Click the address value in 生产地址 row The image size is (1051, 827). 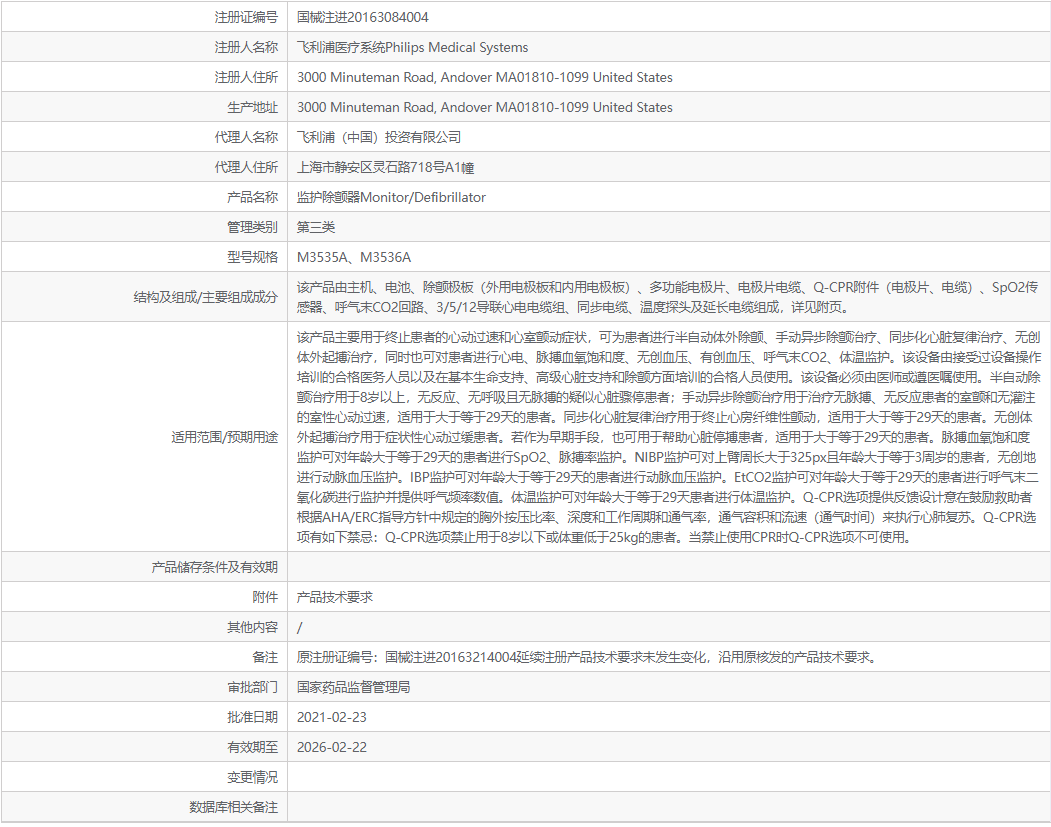[485, 107]
